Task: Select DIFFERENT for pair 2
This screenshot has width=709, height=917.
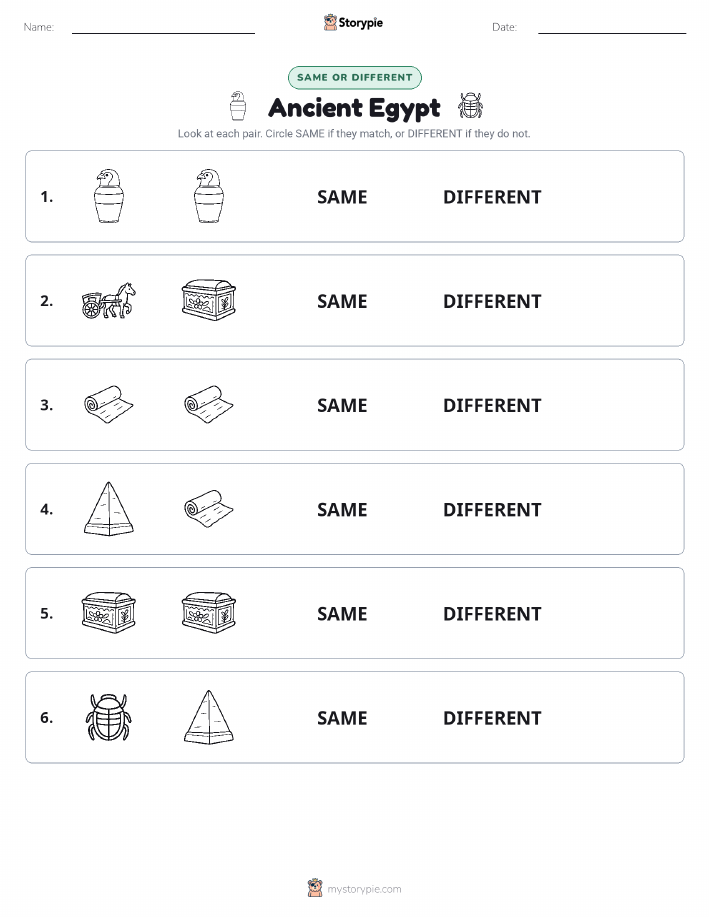Action: click(492, 301)
